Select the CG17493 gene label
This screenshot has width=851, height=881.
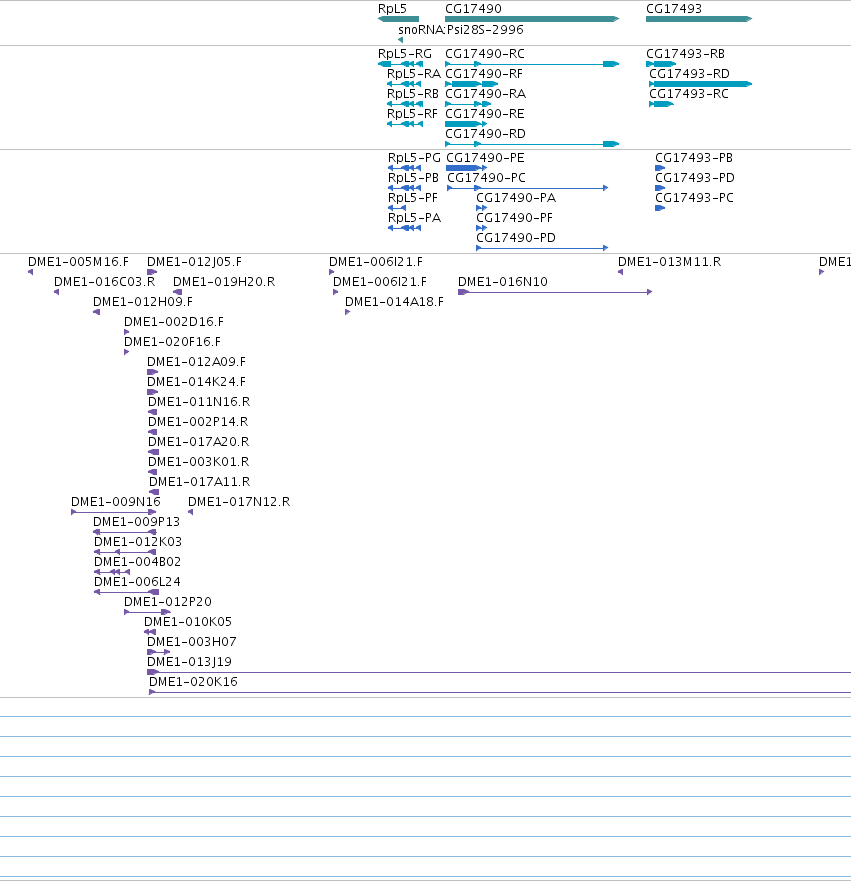point(673,9)
